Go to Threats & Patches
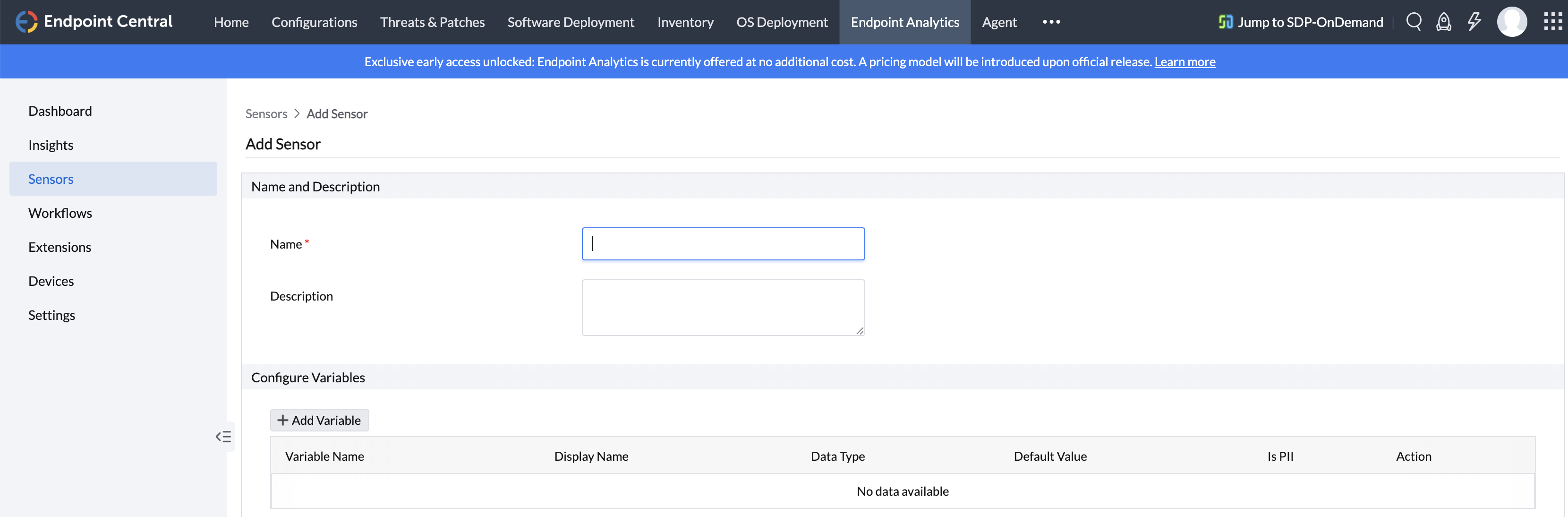This screenshot has height=517, width=1568. (432, 22)
